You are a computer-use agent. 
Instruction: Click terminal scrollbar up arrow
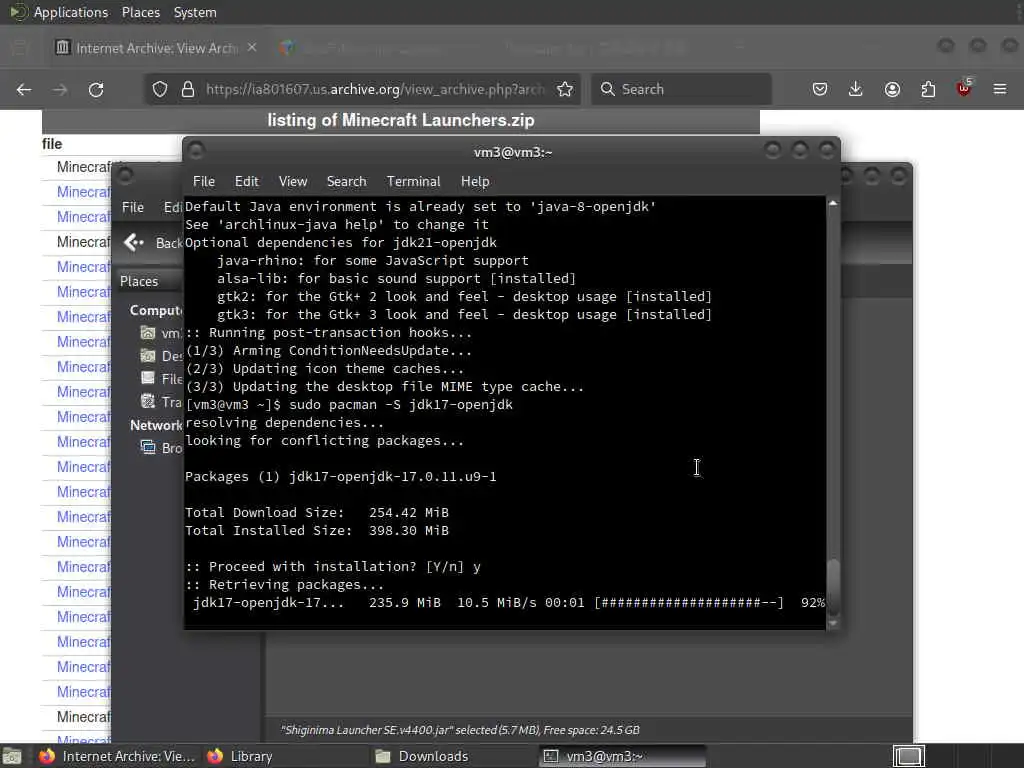coord(833,203)
